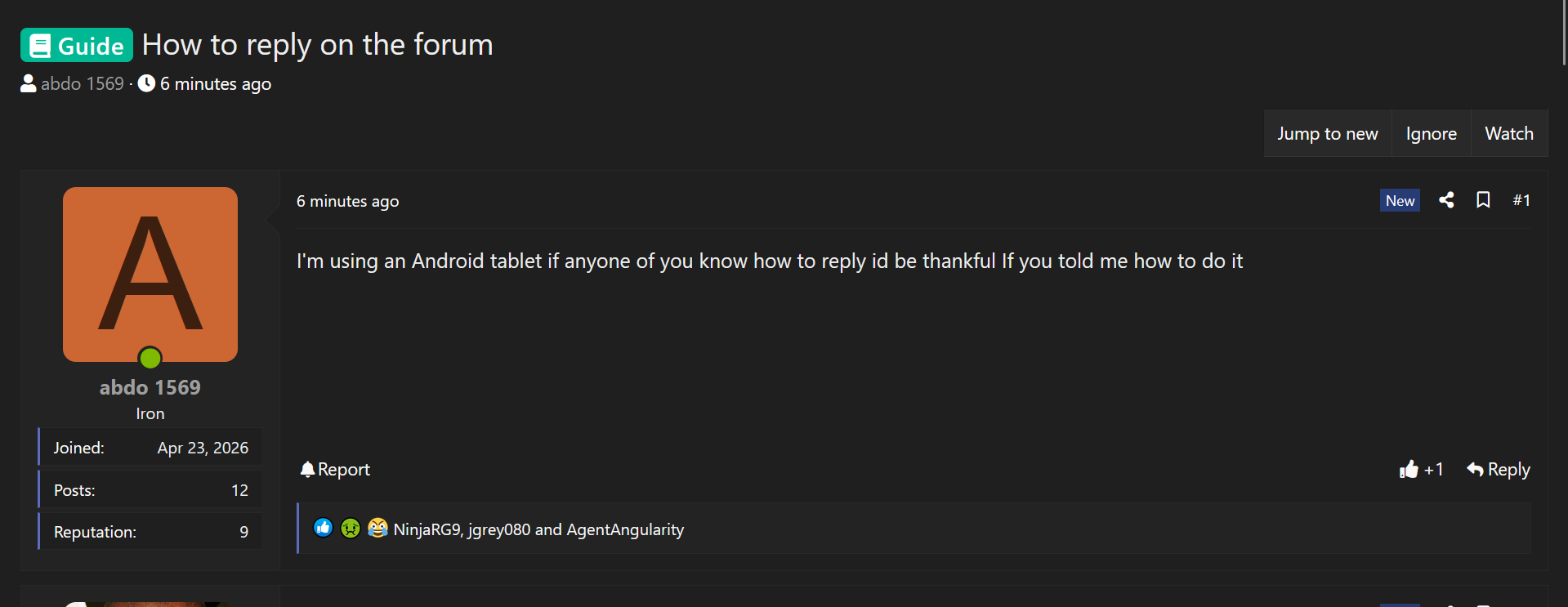Click the page vertical scrollbar
This screenshot has width=1568, height=607.
pos(1564,33)
